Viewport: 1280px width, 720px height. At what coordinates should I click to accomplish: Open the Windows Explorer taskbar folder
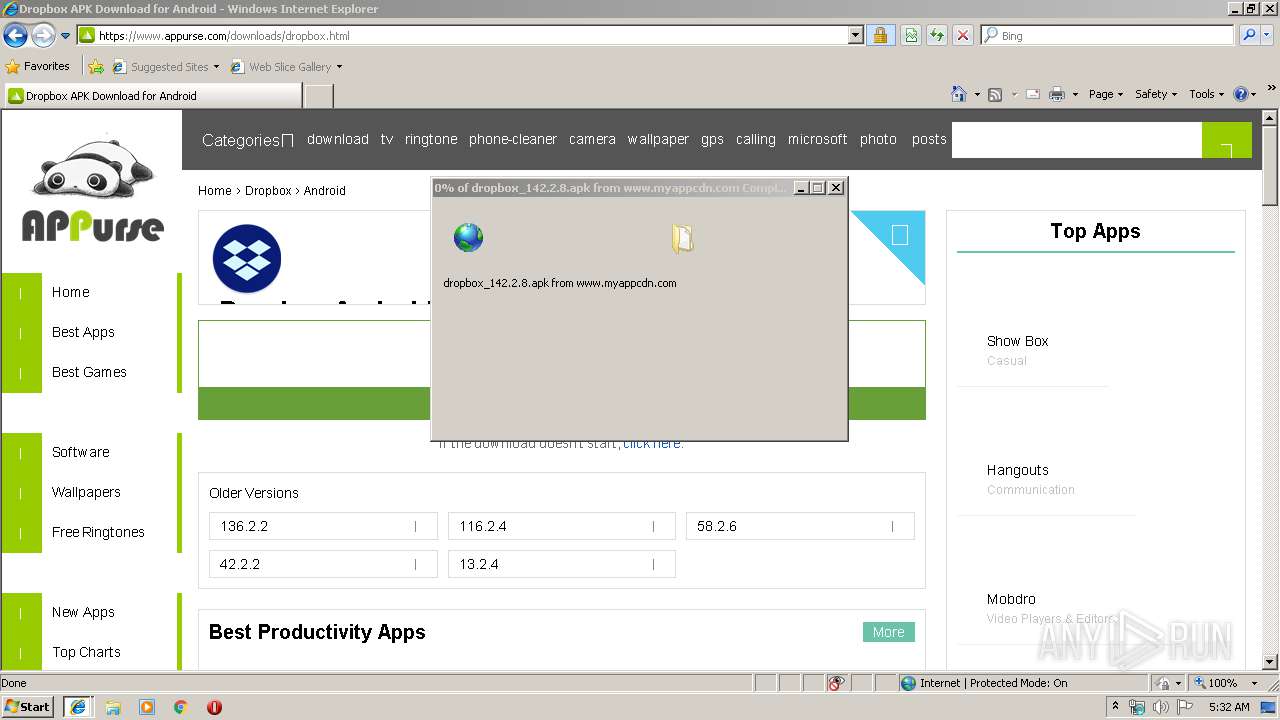[x=113, y=707]
